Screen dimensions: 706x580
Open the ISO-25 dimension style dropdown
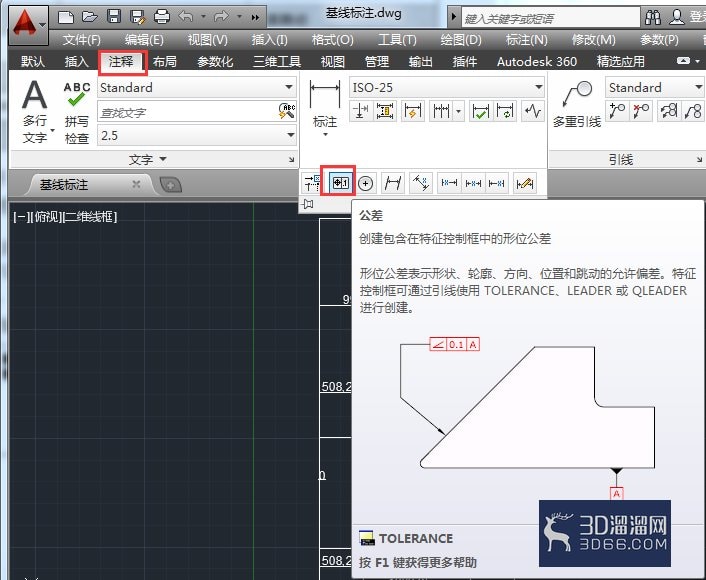pyautogui.click(x=447, y=87)
